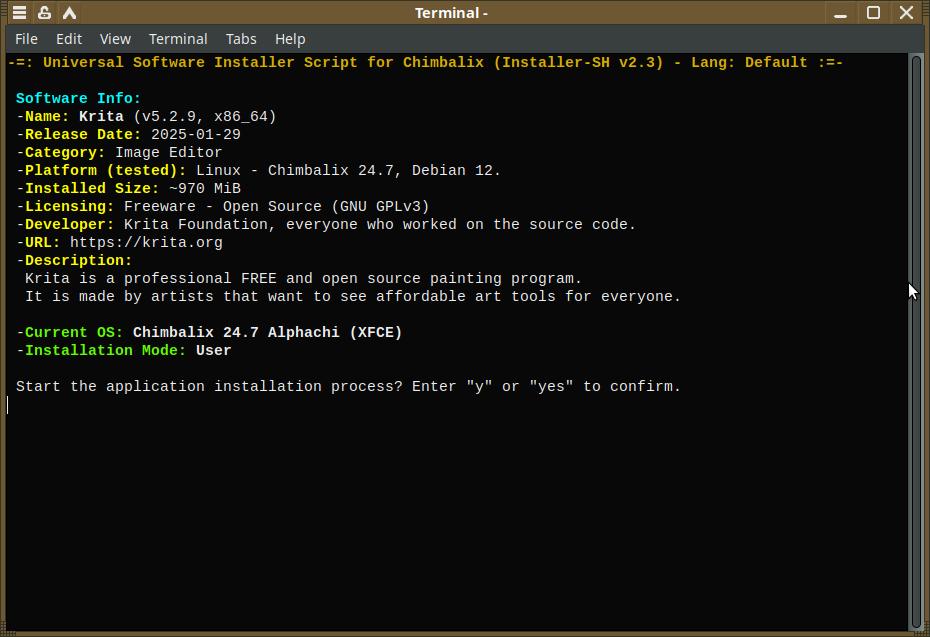Viewport: 930px width, 637px height.
Task: Open the Tabs menu
Action: [x=241, y=39]
